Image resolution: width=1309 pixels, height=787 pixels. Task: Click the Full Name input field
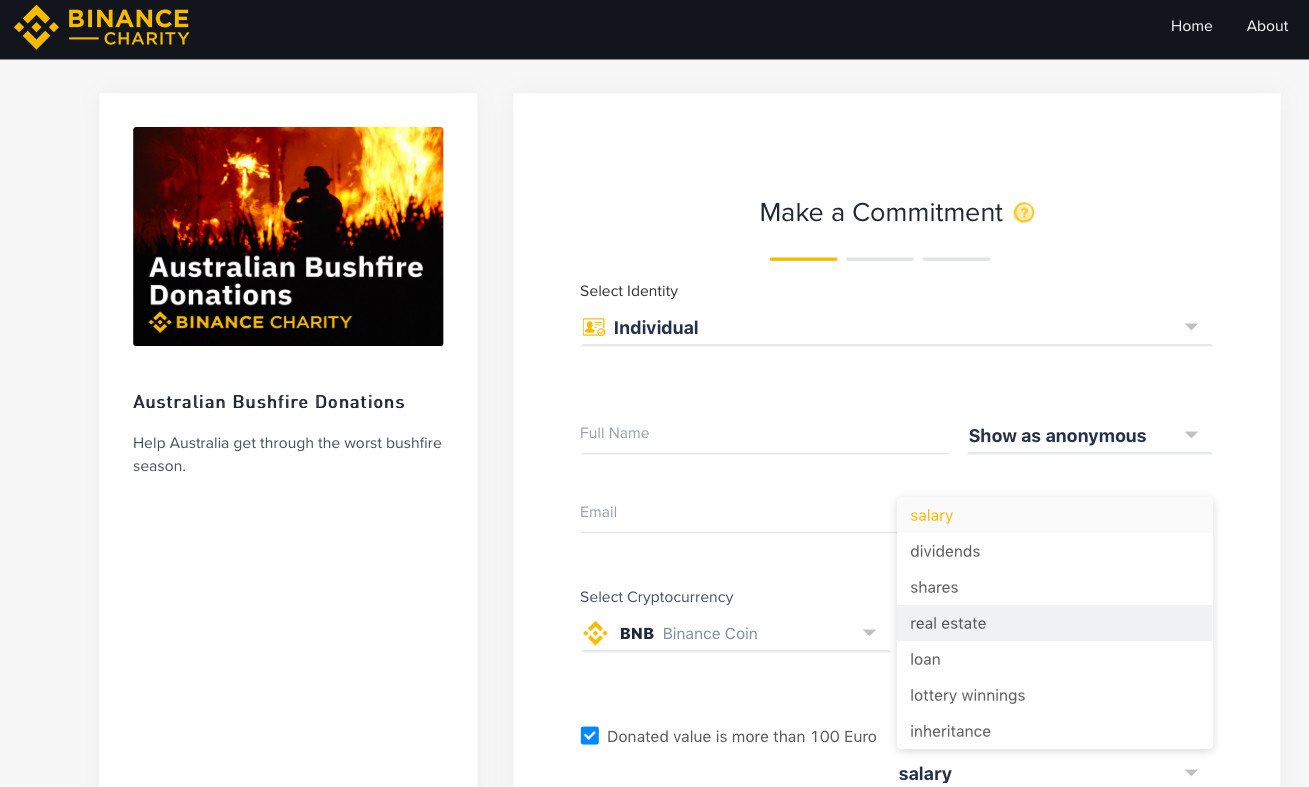(x=765, y=434)
